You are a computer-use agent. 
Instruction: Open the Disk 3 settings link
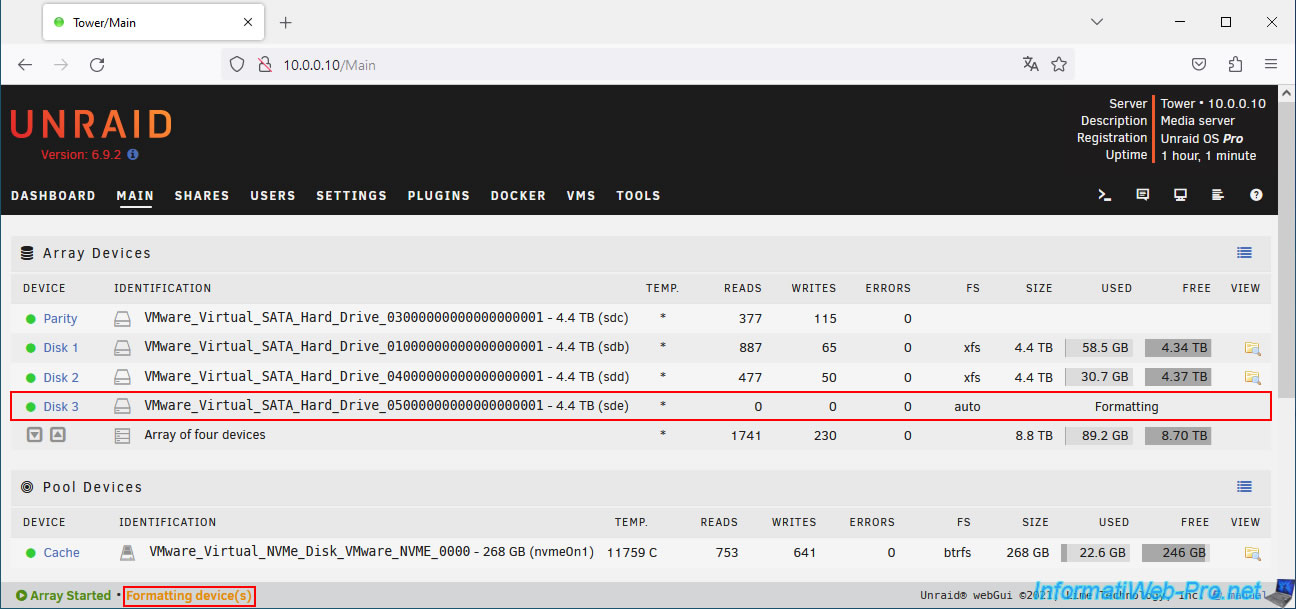coord(61,407)
